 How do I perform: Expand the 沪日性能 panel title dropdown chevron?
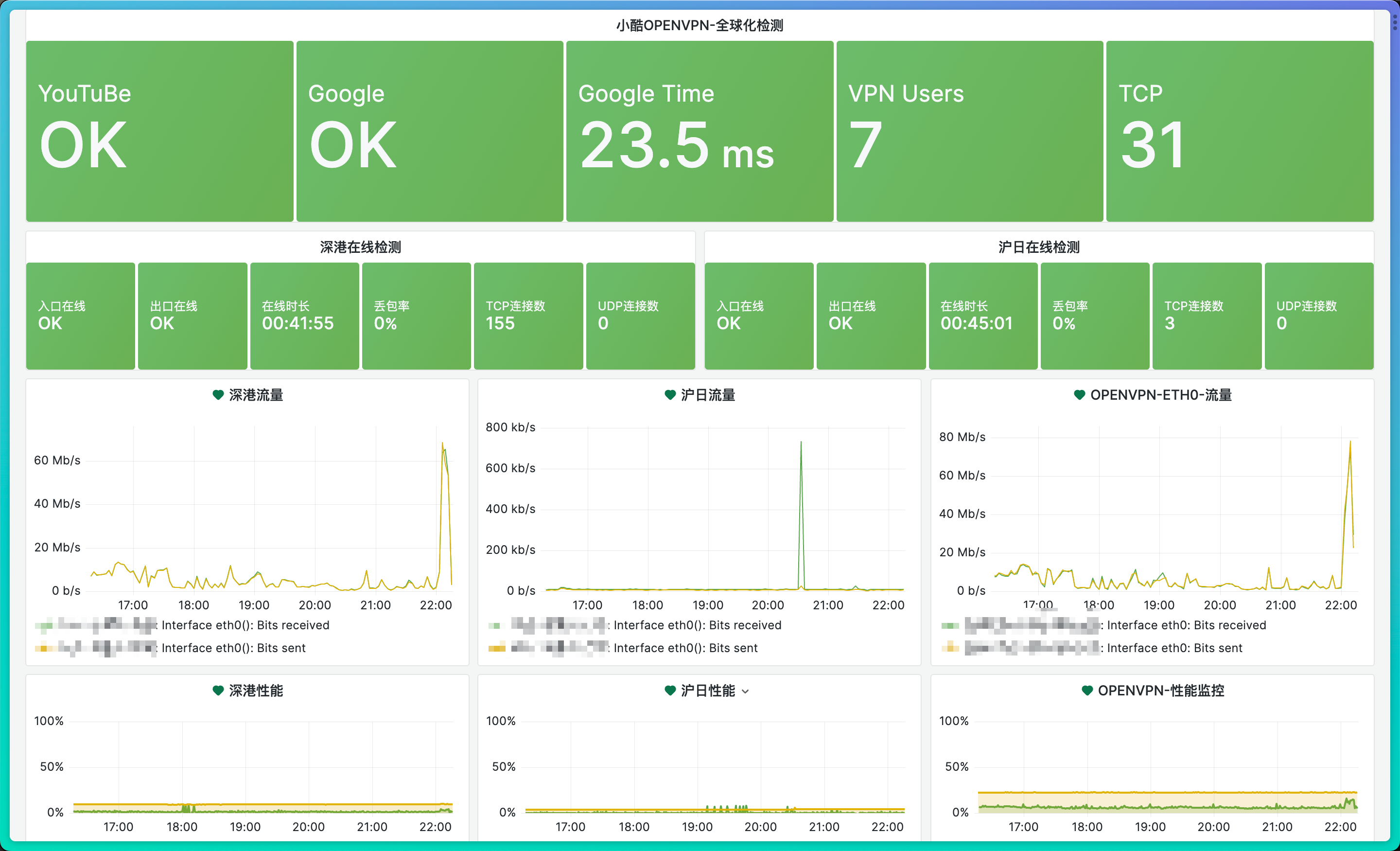(x=746, y=691)
